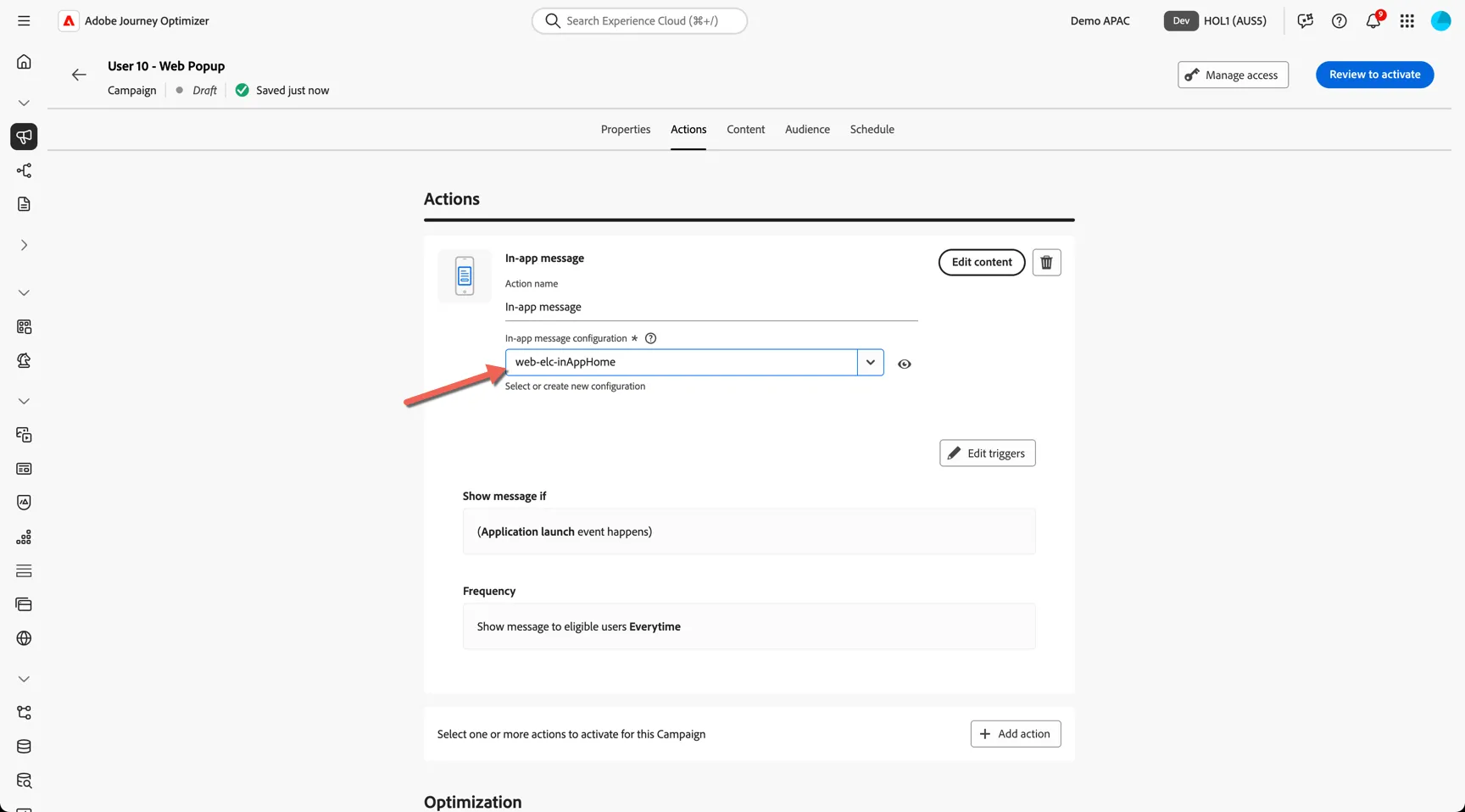Open the help question mark icon

pyautogui.click(x=1340, y=21)
